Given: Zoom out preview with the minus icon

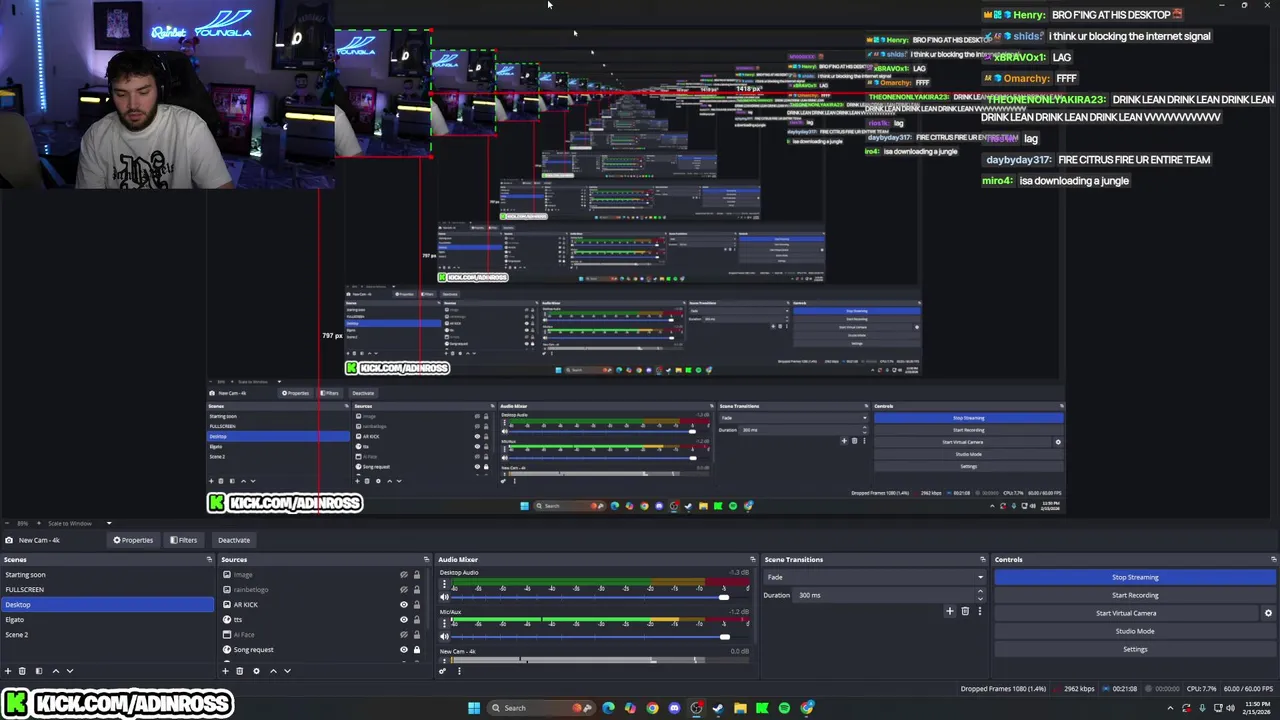Looking at the screenshot, I should 6,523.
